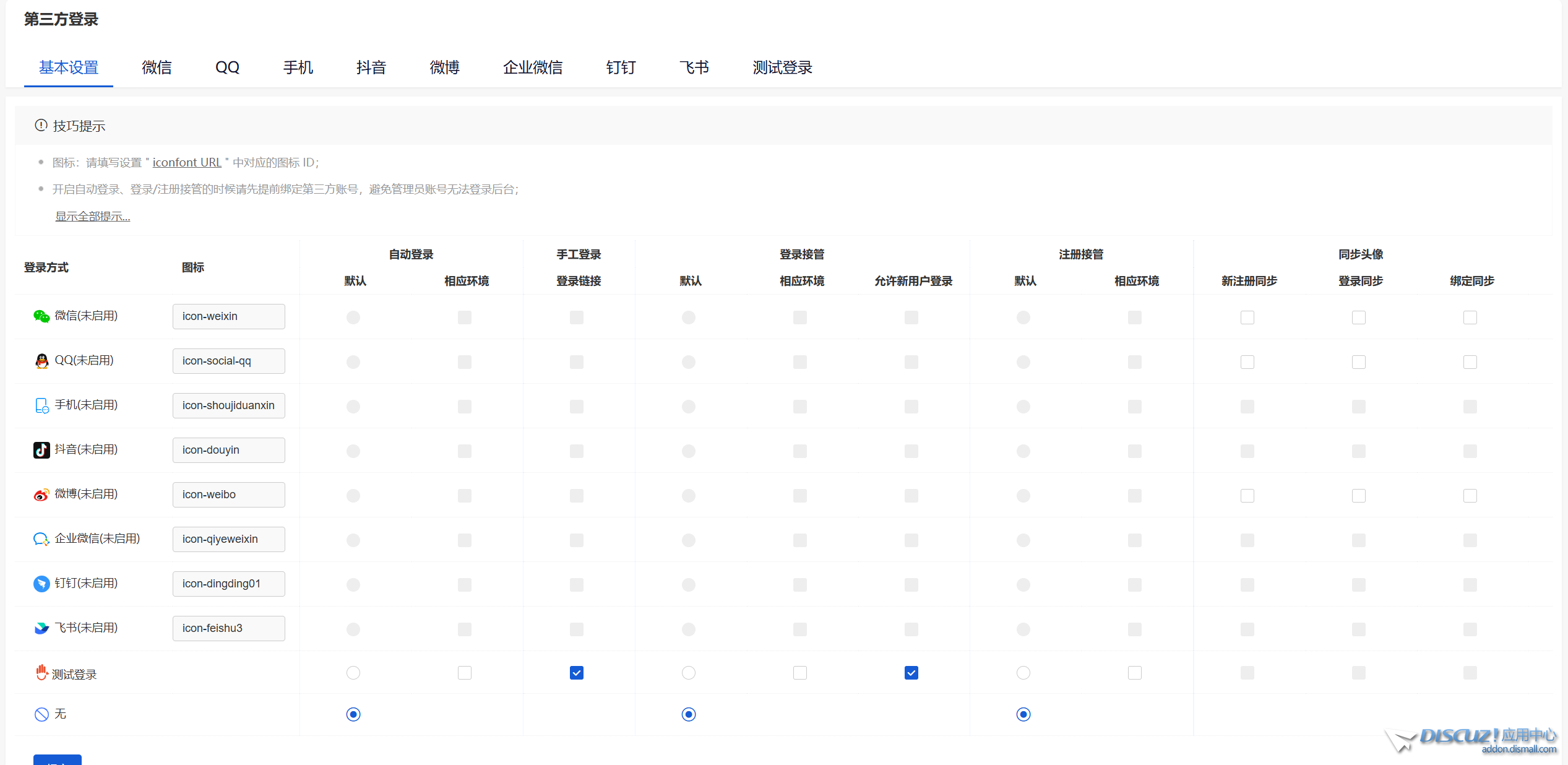1568x765 pixels.
Task: Open the iconfont URL link
Action: tap(187, 162)
